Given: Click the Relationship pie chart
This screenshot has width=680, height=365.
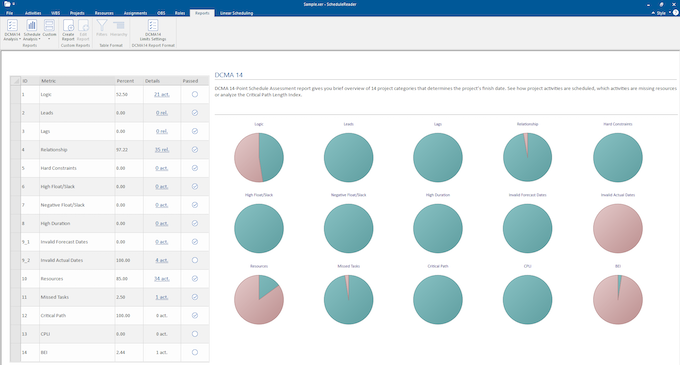Looking at the screenshot, I should [527, 157].
